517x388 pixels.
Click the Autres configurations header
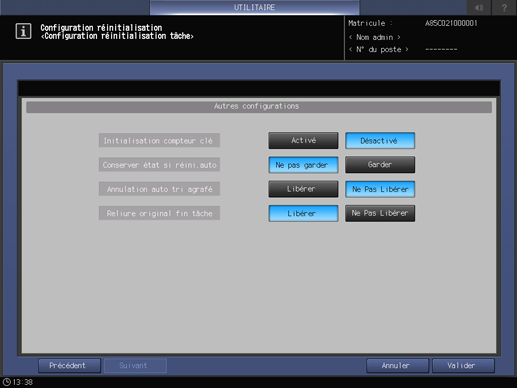[x=259, y=107]
